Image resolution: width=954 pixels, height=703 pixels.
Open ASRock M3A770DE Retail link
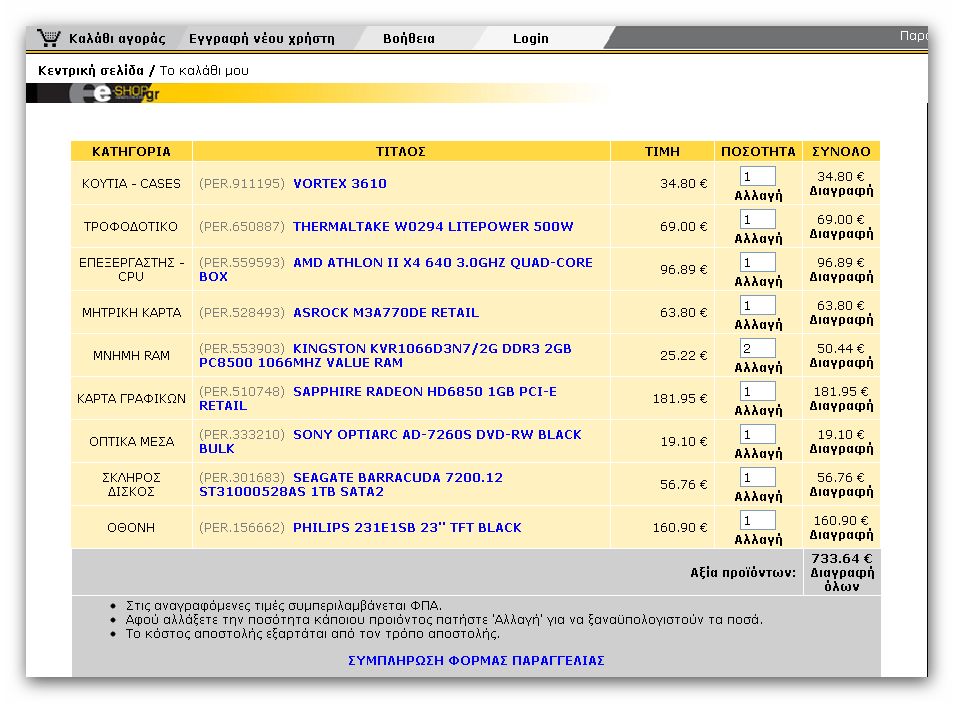[386, 312]
